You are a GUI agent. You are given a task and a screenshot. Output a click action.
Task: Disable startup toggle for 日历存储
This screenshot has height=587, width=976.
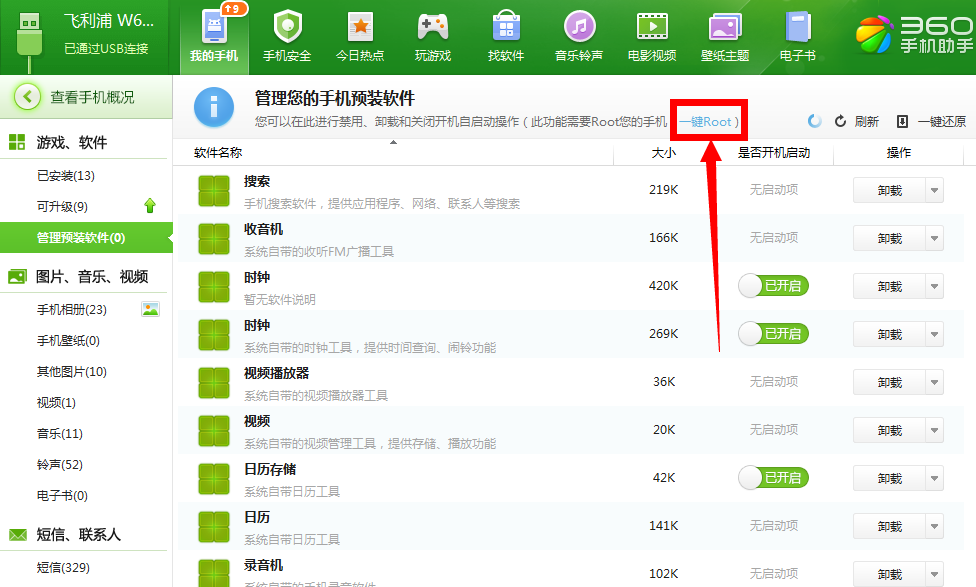click(773, 478)
